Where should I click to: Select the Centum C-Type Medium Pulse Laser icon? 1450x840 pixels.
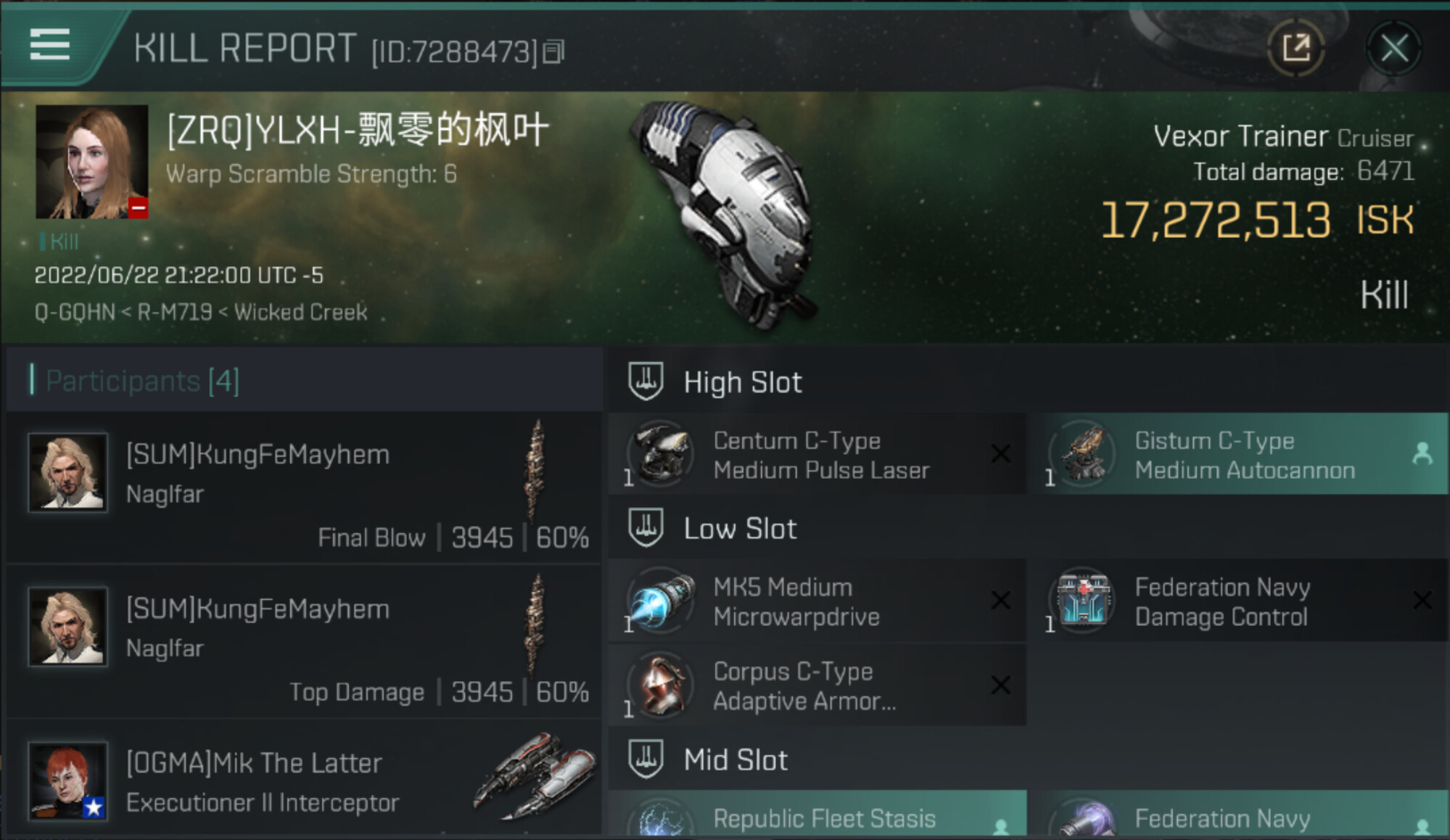(660, 454)
